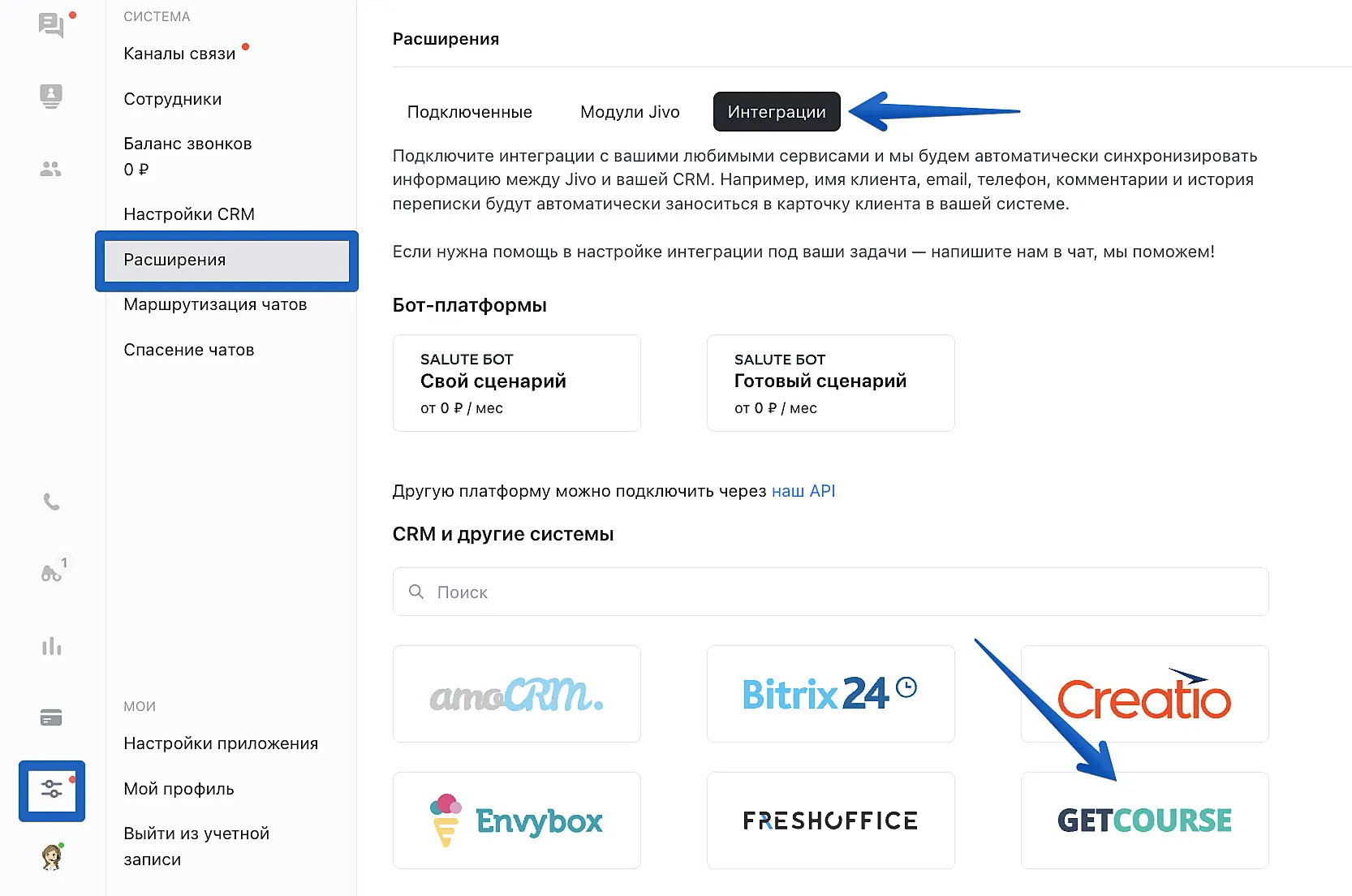Click the Поиск search field
The width and height of the screenshot is (1352, 896).
coord(830,592)
